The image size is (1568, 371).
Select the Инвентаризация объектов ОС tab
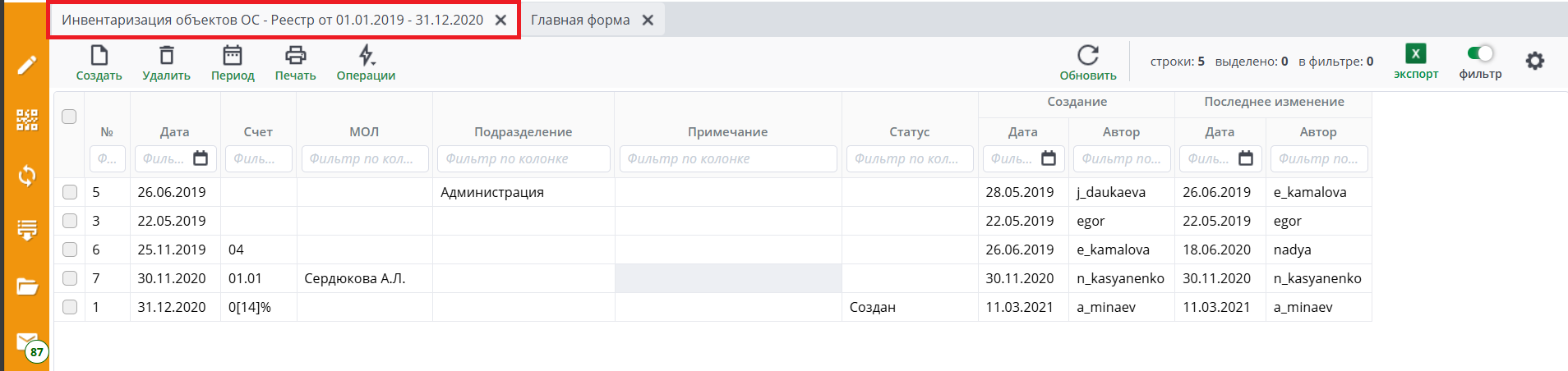tap(272, 20)
